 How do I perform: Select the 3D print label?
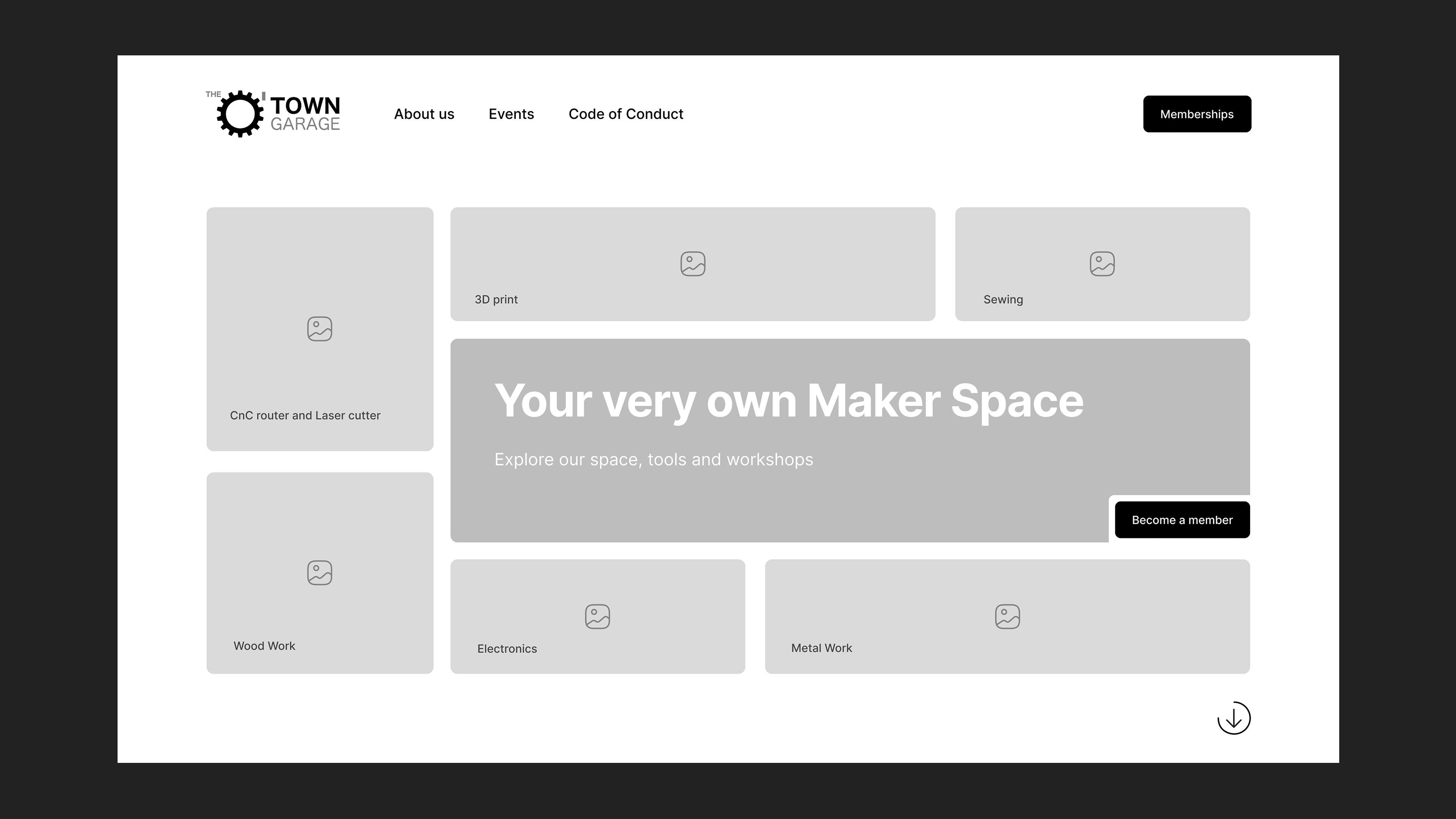496,300
